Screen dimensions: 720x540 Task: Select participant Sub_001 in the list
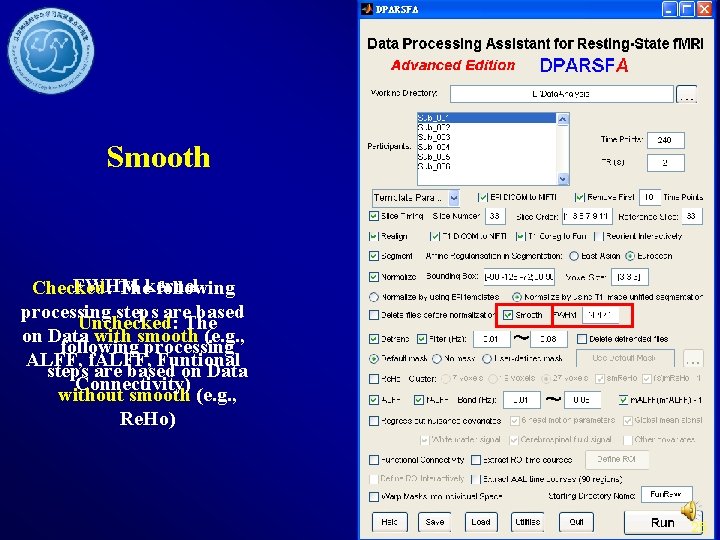(x=486, y=118)
